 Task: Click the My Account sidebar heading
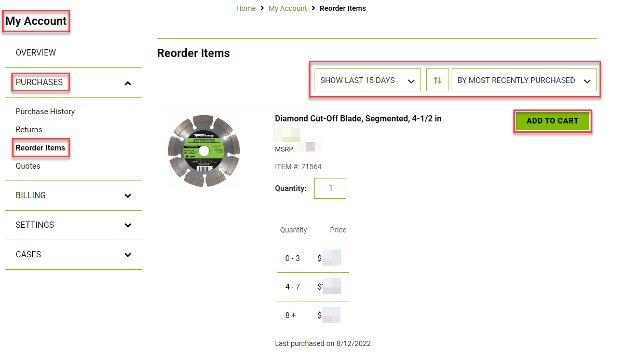[x=36, y=21]
